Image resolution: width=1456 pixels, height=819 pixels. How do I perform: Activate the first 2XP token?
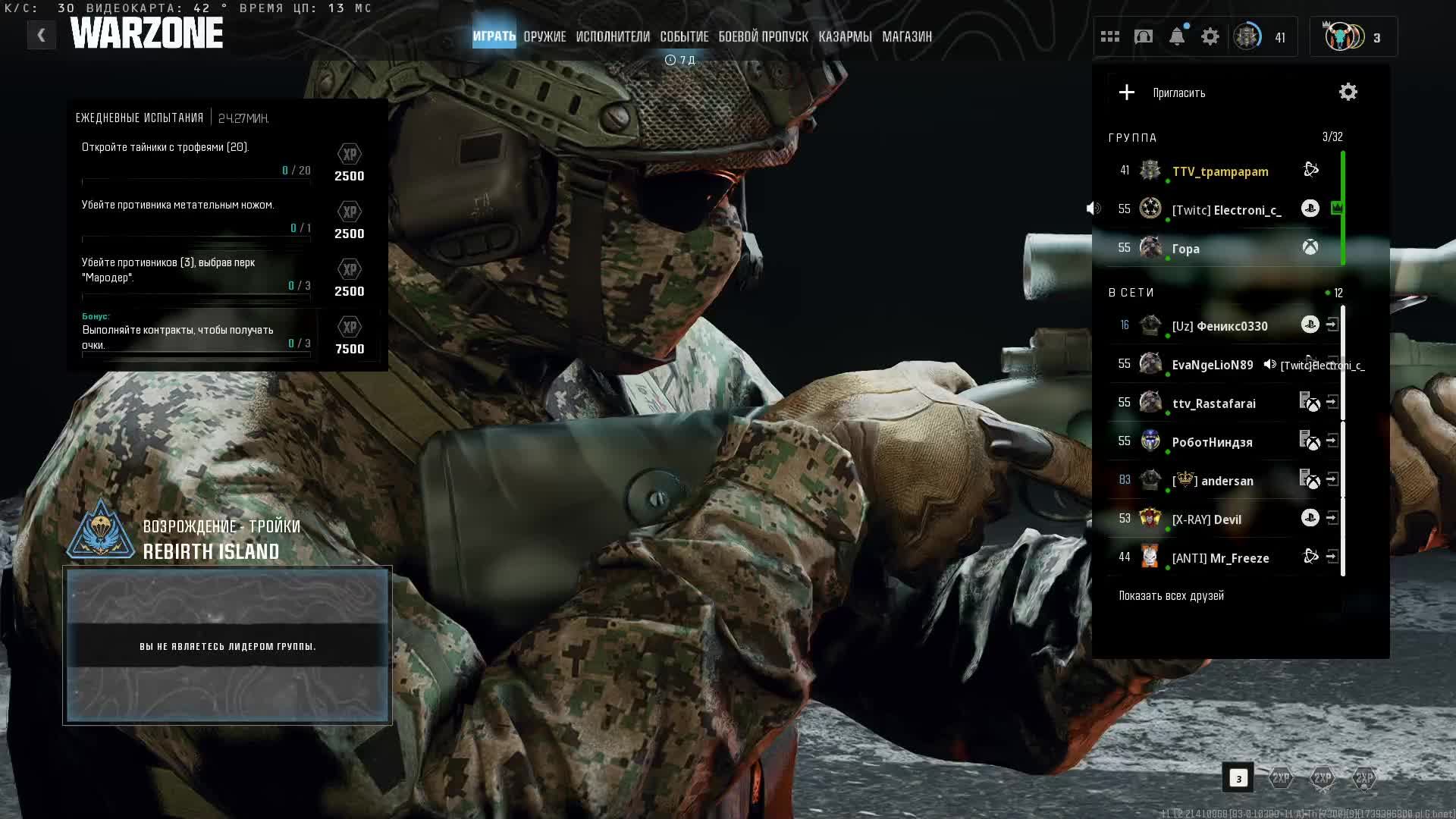click(x=1281, y=778)
